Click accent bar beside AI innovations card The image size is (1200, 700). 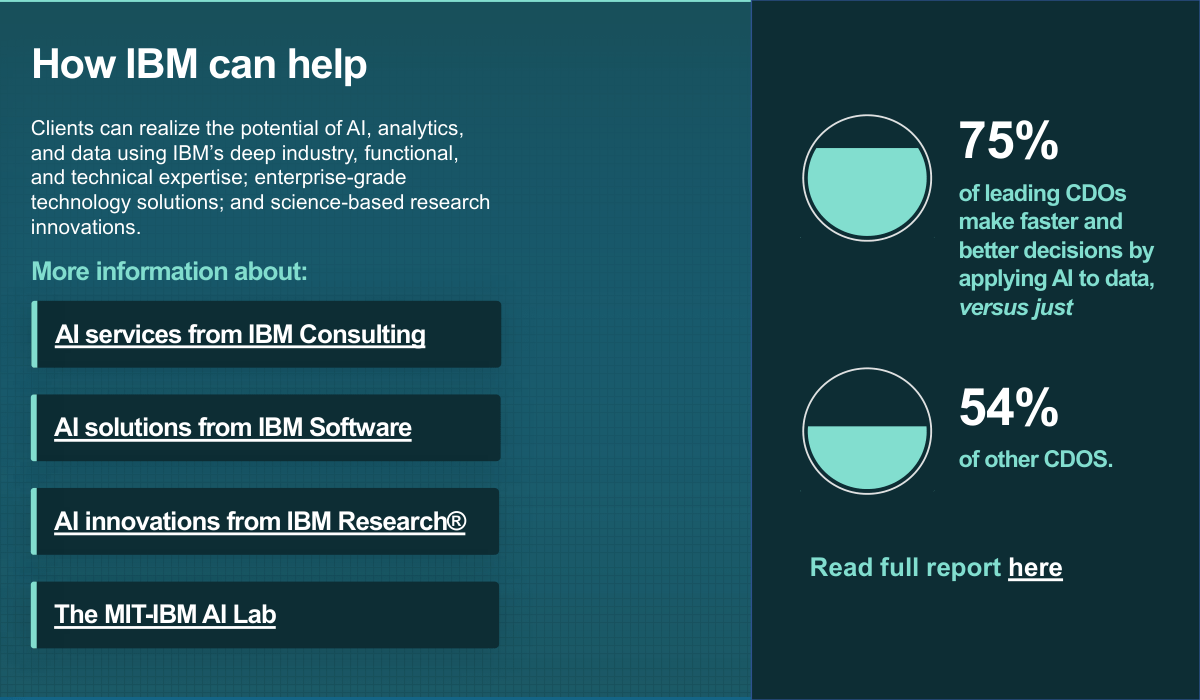(34, 521)
